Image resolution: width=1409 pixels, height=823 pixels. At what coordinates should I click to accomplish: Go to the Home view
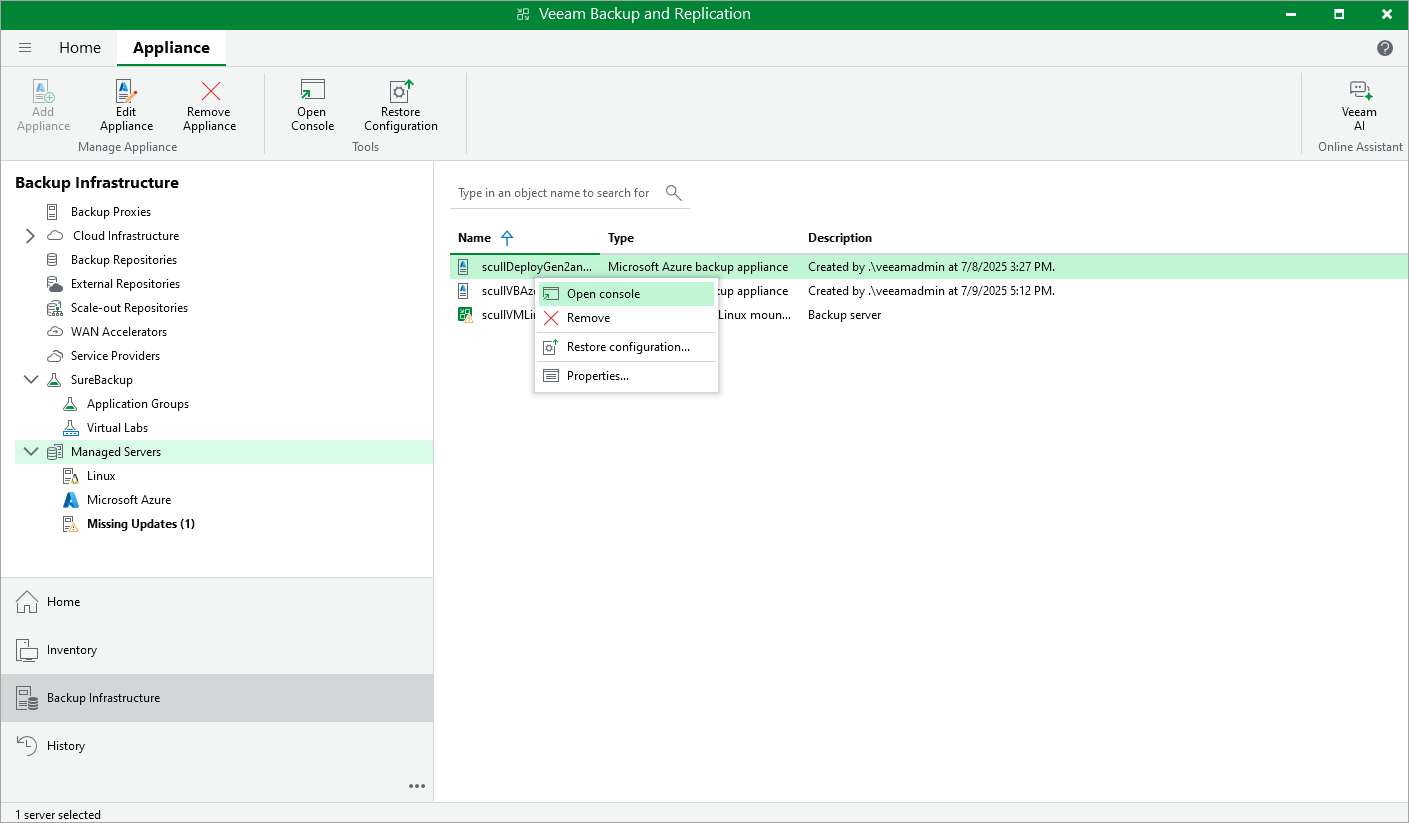(x=217, y=602)
